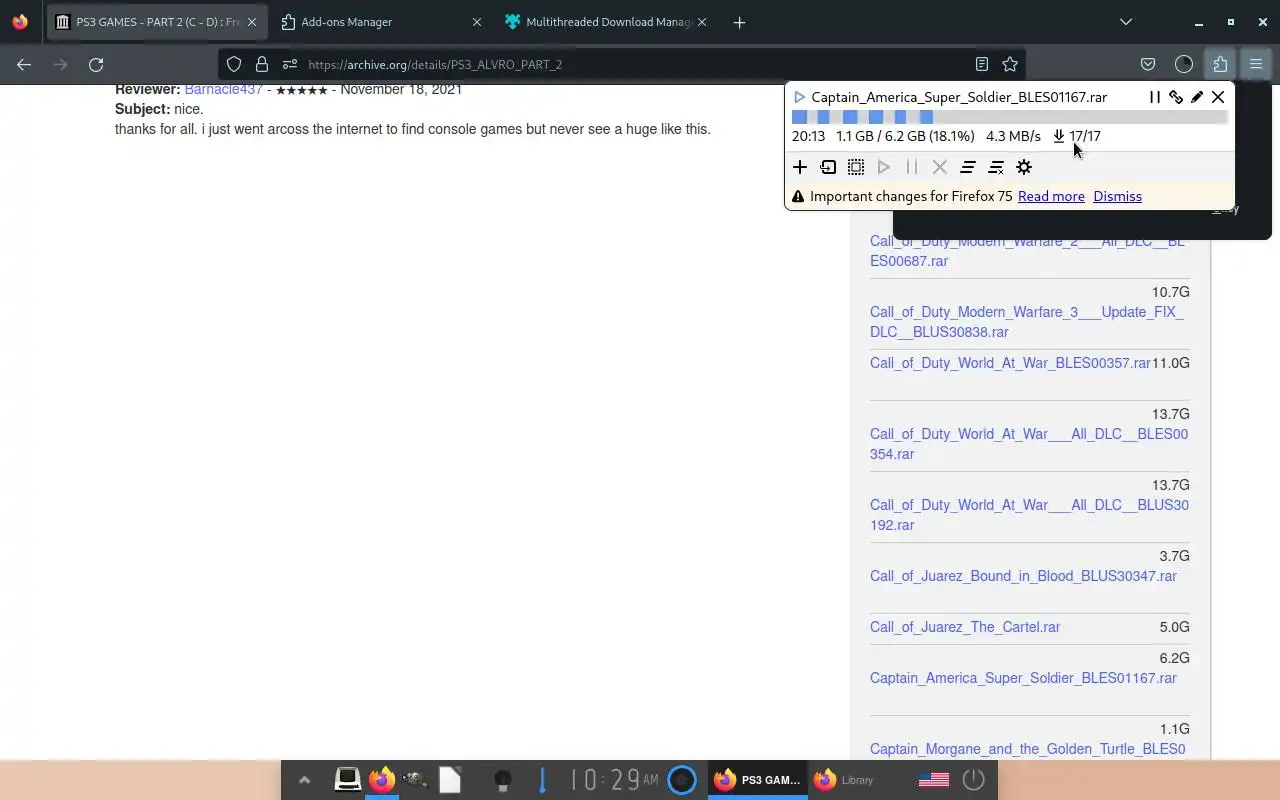
Task: Go back to previous page
Action: pyautogui.click(x=24, y=64)
